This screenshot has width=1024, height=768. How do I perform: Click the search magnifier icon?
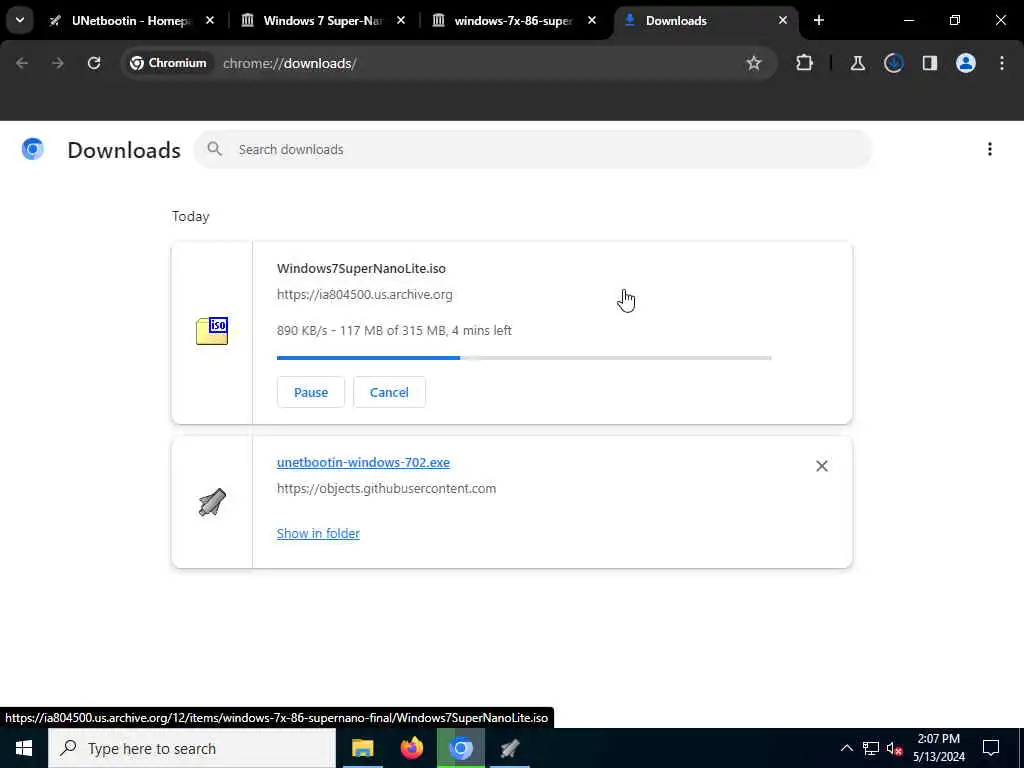point(214,150)
